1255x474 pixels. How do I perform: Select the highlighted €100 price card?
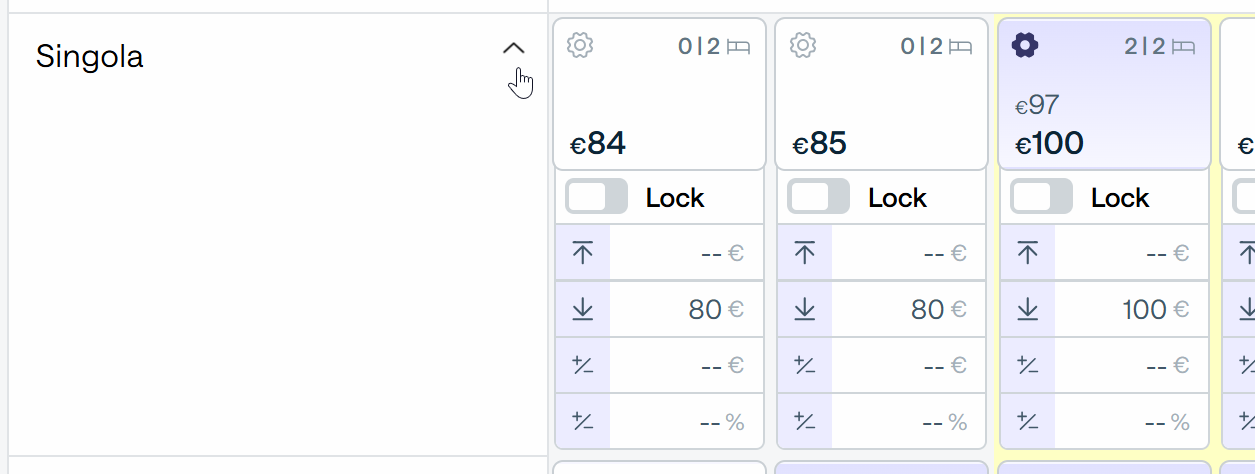[1105, 94]
